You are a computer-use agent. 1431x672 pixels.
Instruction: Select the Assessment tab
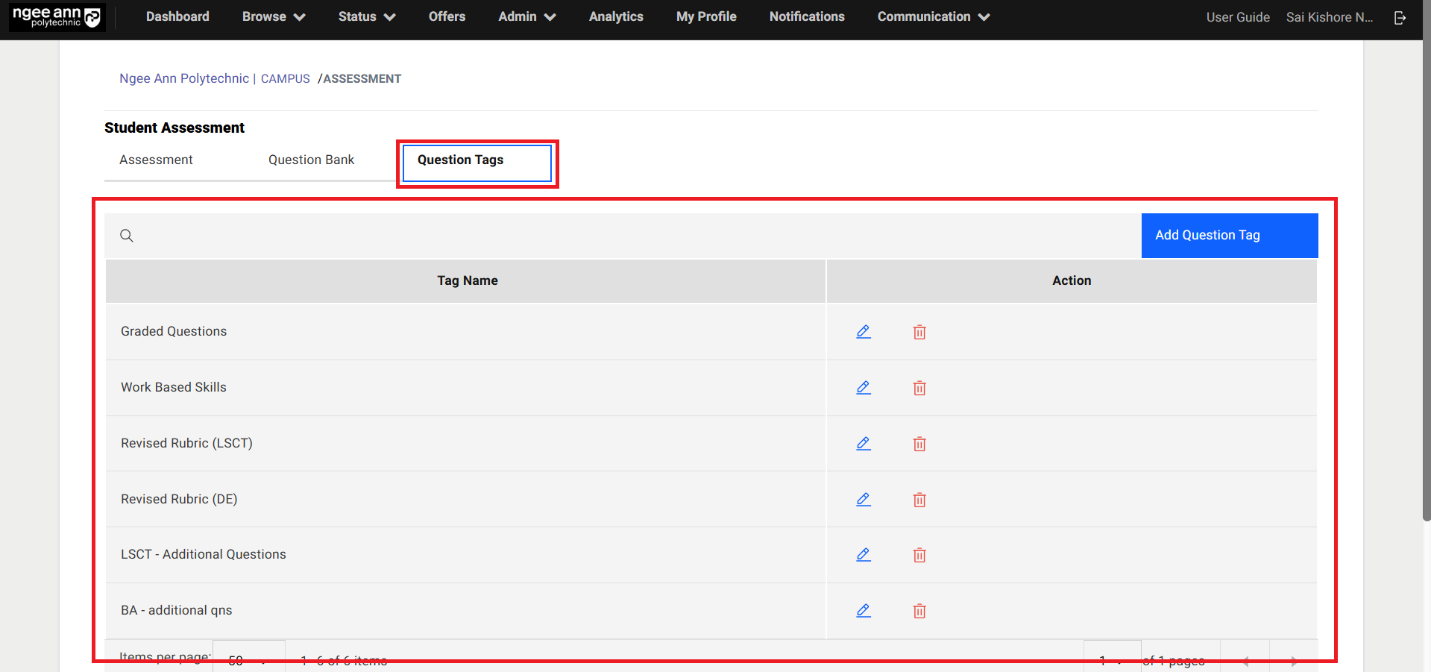(x=156, y=160)
